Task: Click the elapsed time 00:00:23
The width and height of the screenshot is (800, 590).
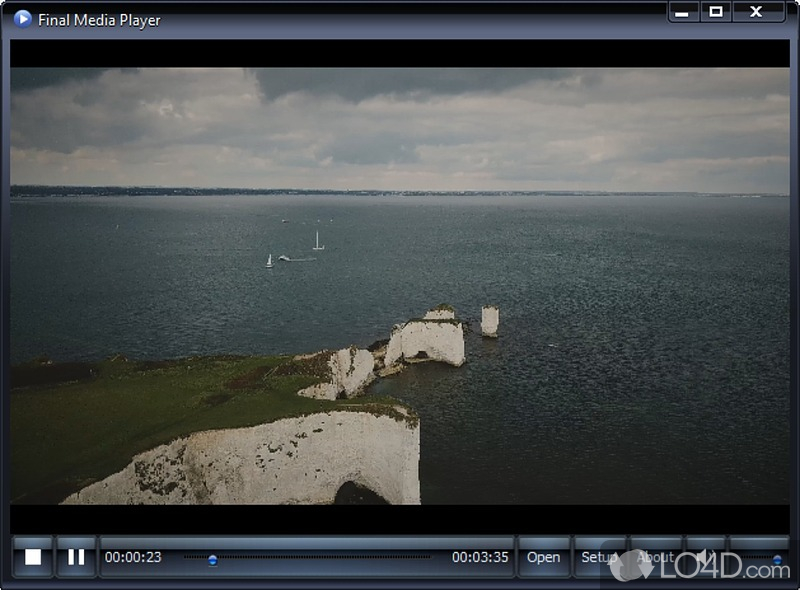Action: pyautogui.click(x=133, y=557)
